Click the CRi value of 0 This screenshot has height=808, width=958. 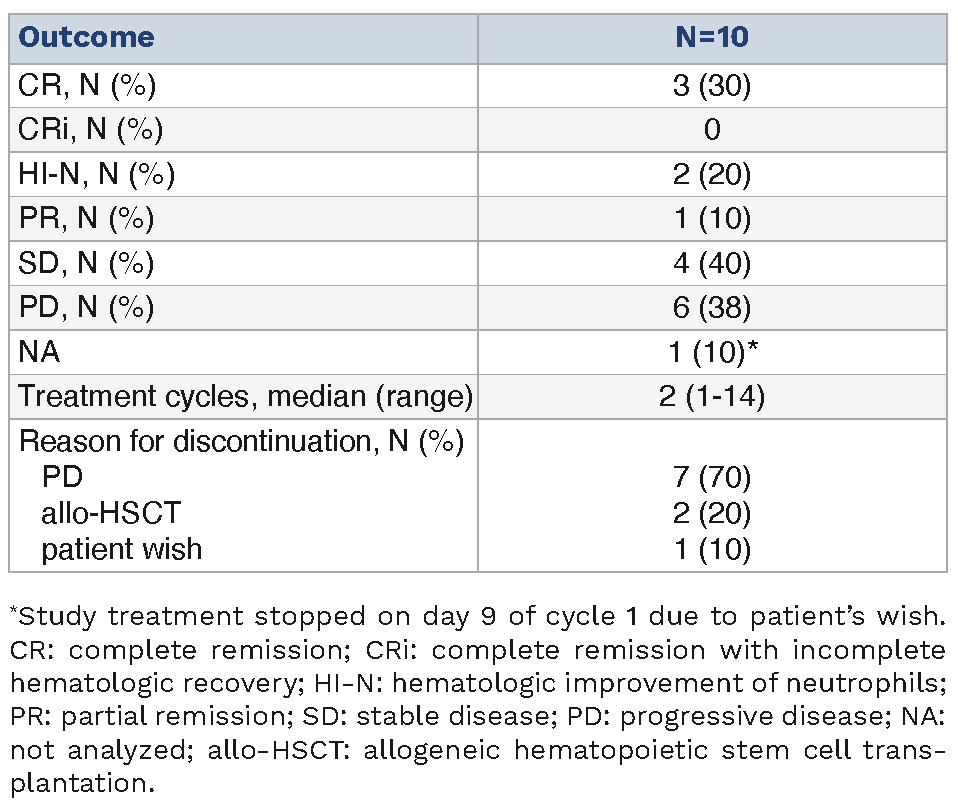click(711, 130)
